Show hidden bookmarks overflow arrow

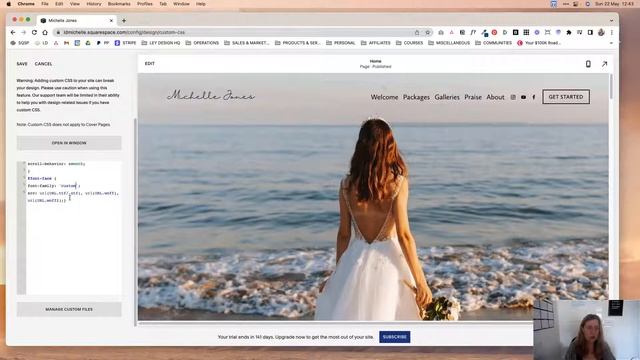pos(611,43)
